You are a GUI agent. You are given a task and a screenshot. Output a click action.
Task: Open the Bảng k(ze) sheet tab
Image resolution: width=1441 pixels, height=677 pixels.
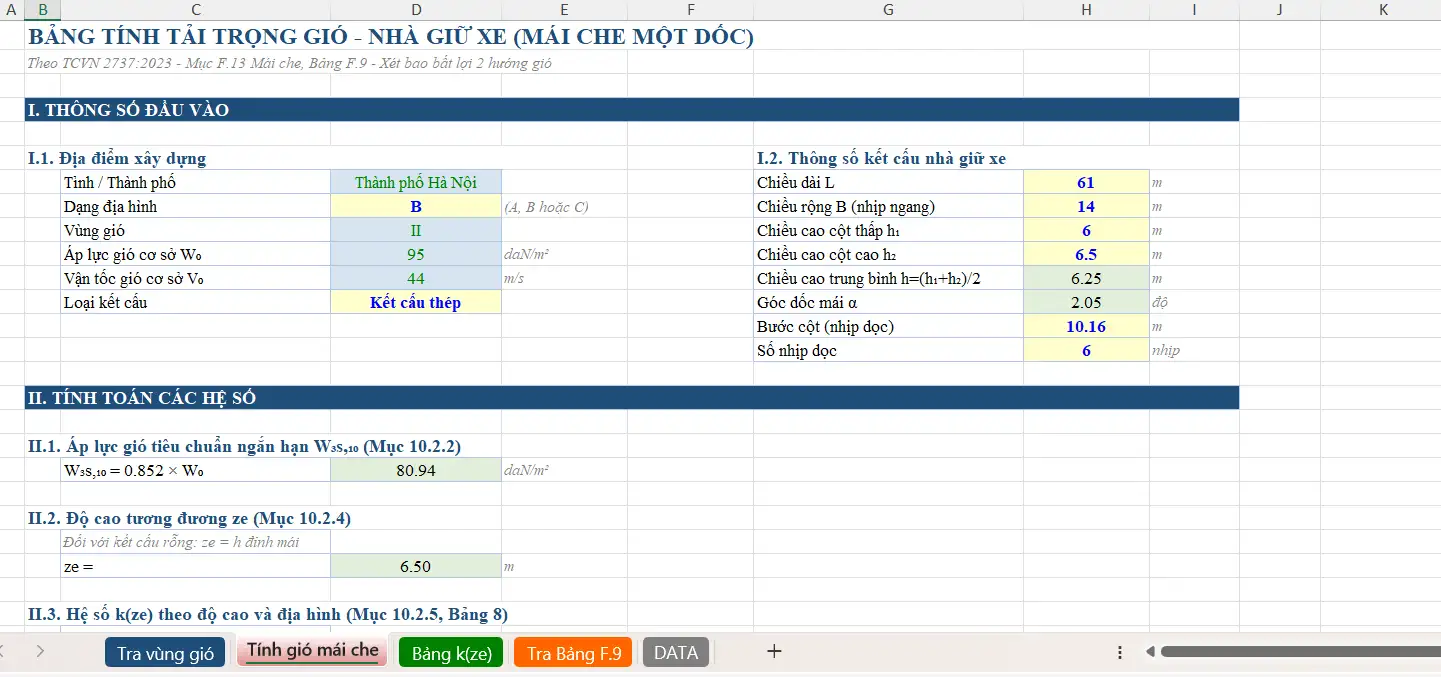450,651
